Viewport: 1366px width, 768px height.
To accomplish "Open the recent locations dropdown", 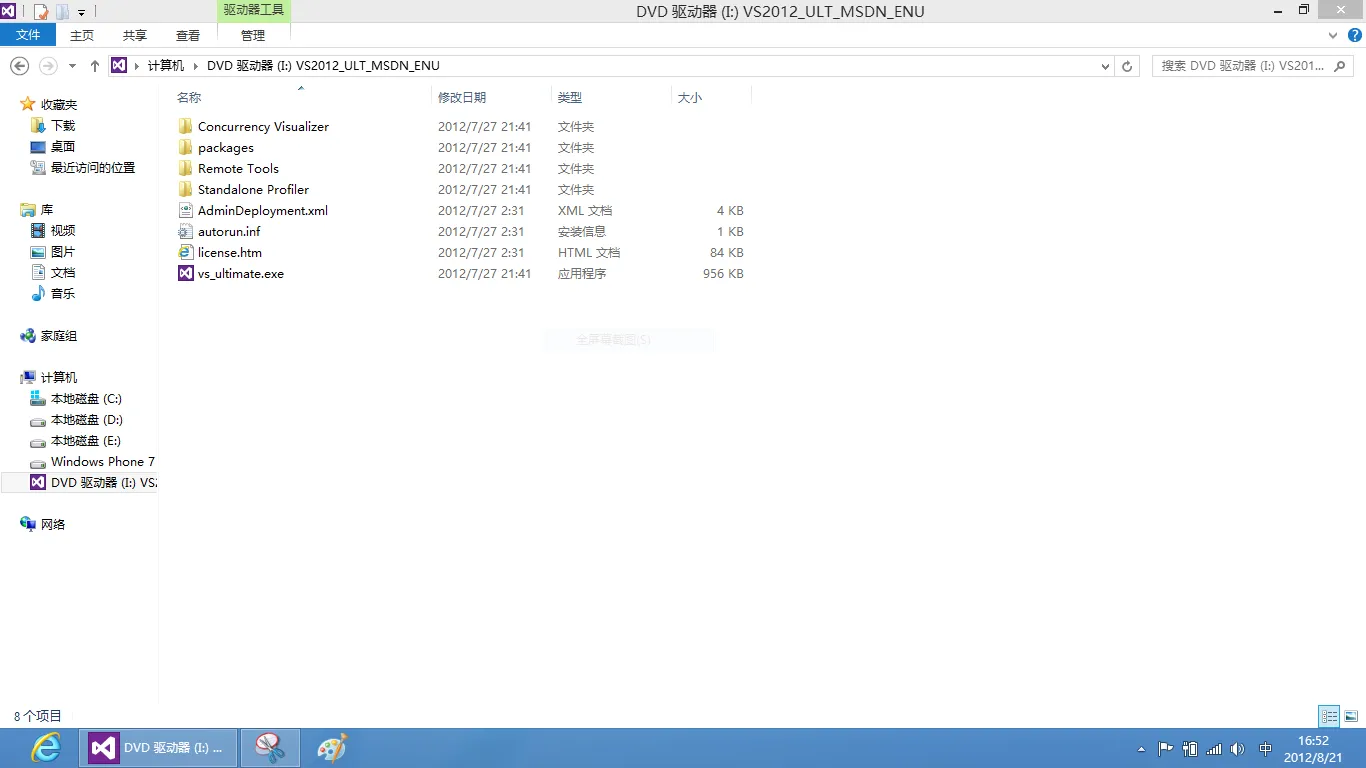I will 72,66.
